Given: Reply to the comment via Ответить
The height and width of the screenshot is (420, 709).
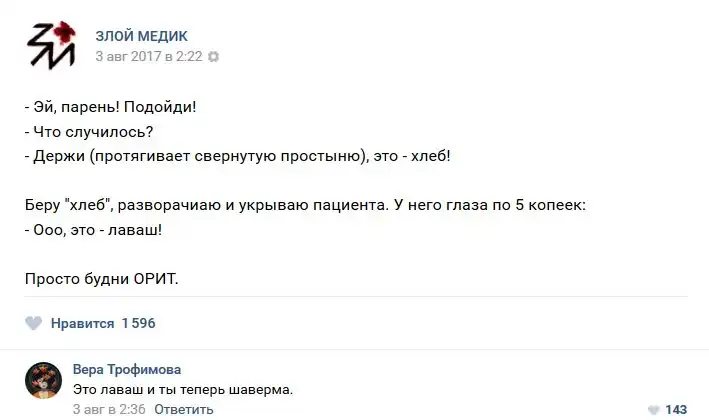Looking at the screenshot, I should coord(184,409).
